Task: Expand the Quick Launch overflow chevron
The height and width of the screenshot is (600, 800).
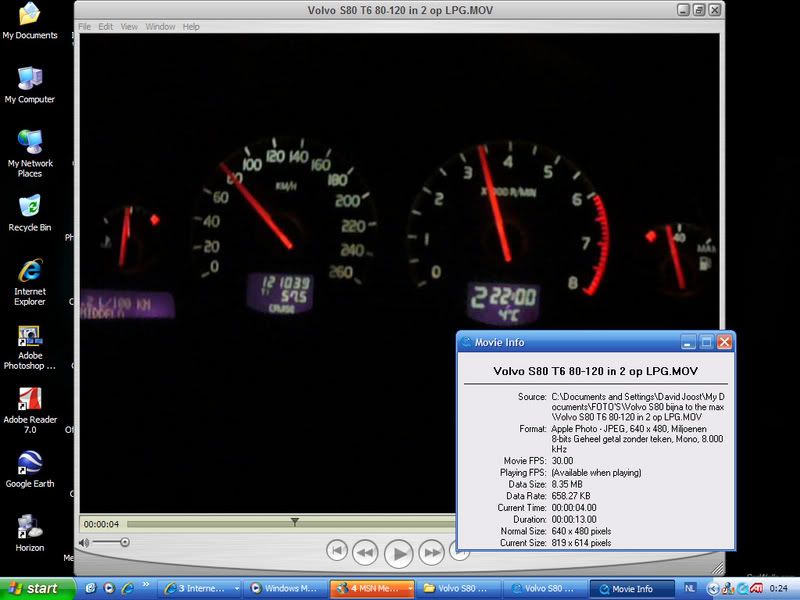Action: click(x=146, y=585)
